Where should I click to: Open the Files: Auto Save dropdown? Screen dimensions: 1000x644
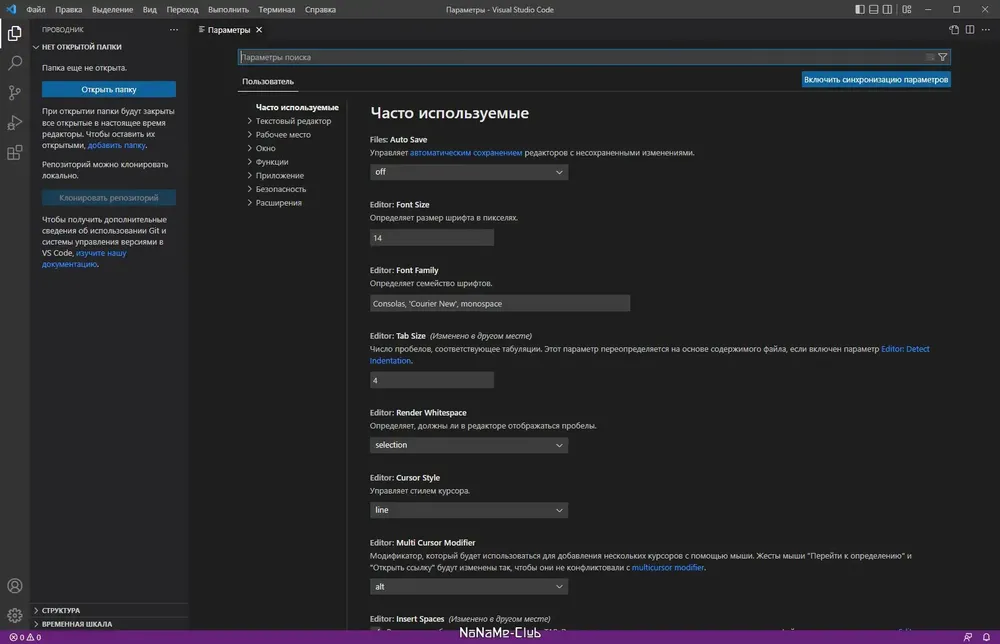pyautogui.click(x=469, y=172)
